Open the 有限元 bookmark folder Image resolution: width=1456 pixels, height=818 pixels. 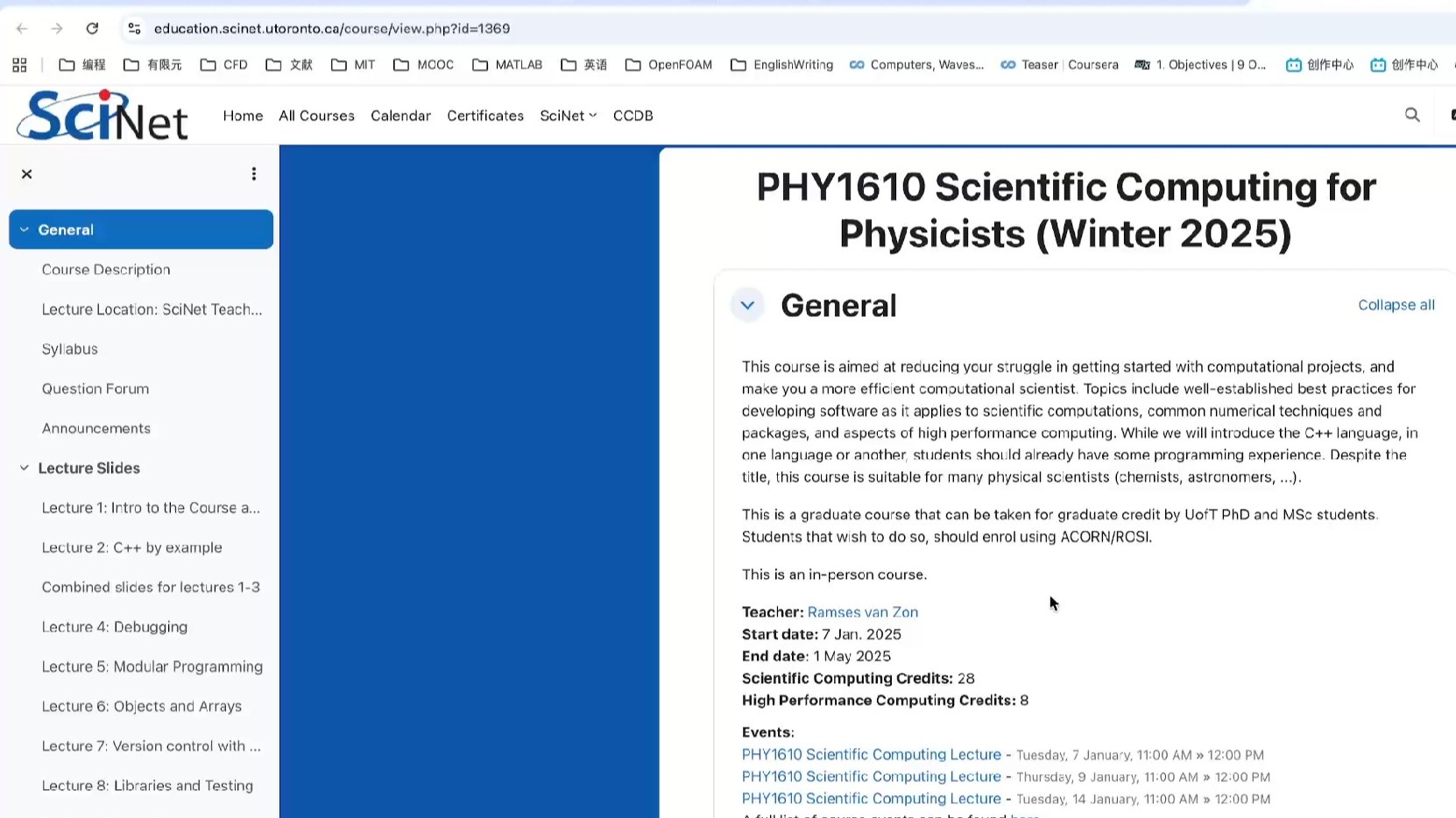point(152,65)
